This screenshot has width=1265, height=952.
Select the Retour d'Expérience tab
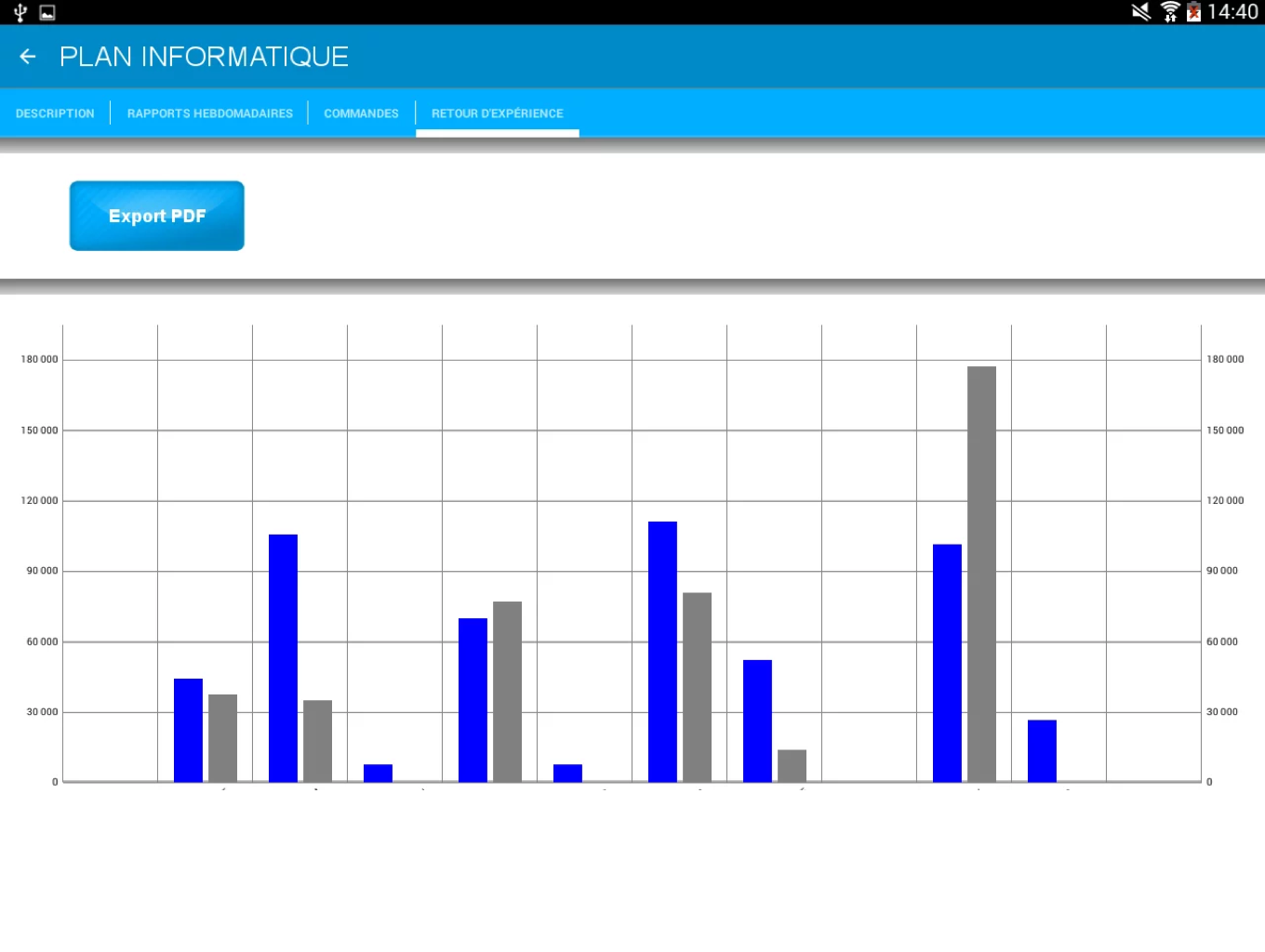coord(497,113)
